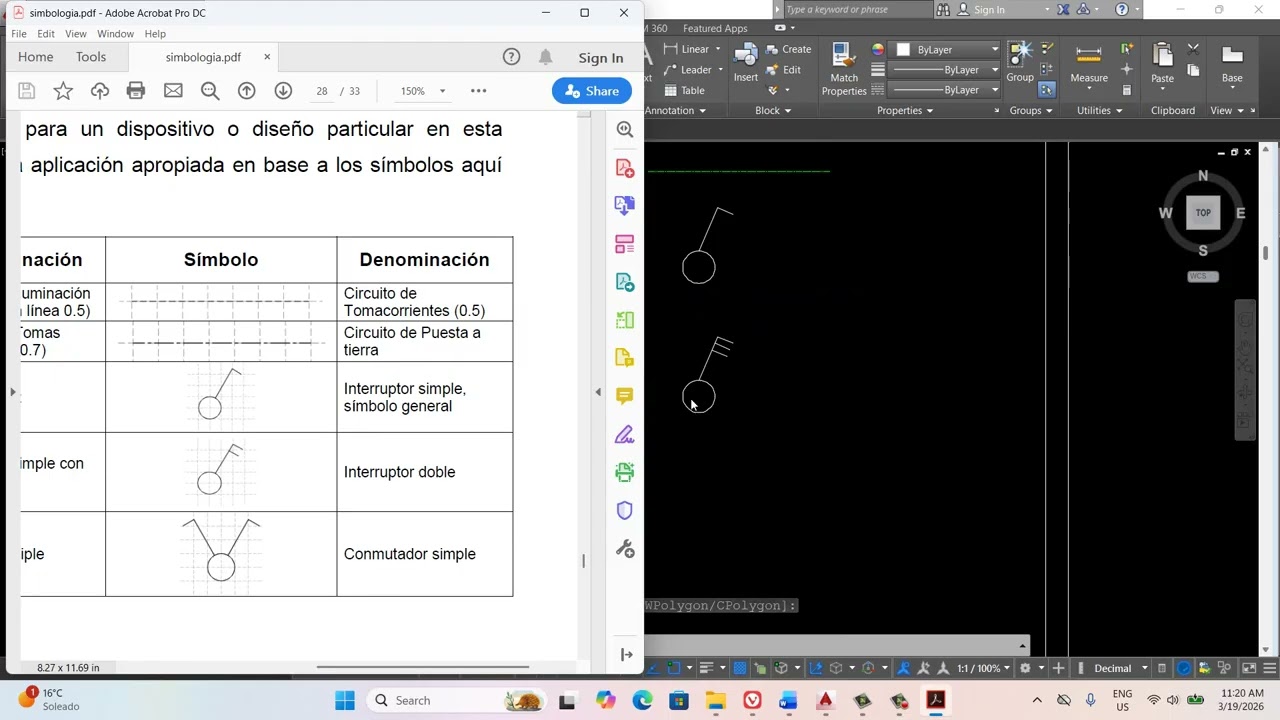Open the AutoCAD Exchange Apps X icon
This screenshot has height=720, width=1280.
click(x=1063, y=9)
